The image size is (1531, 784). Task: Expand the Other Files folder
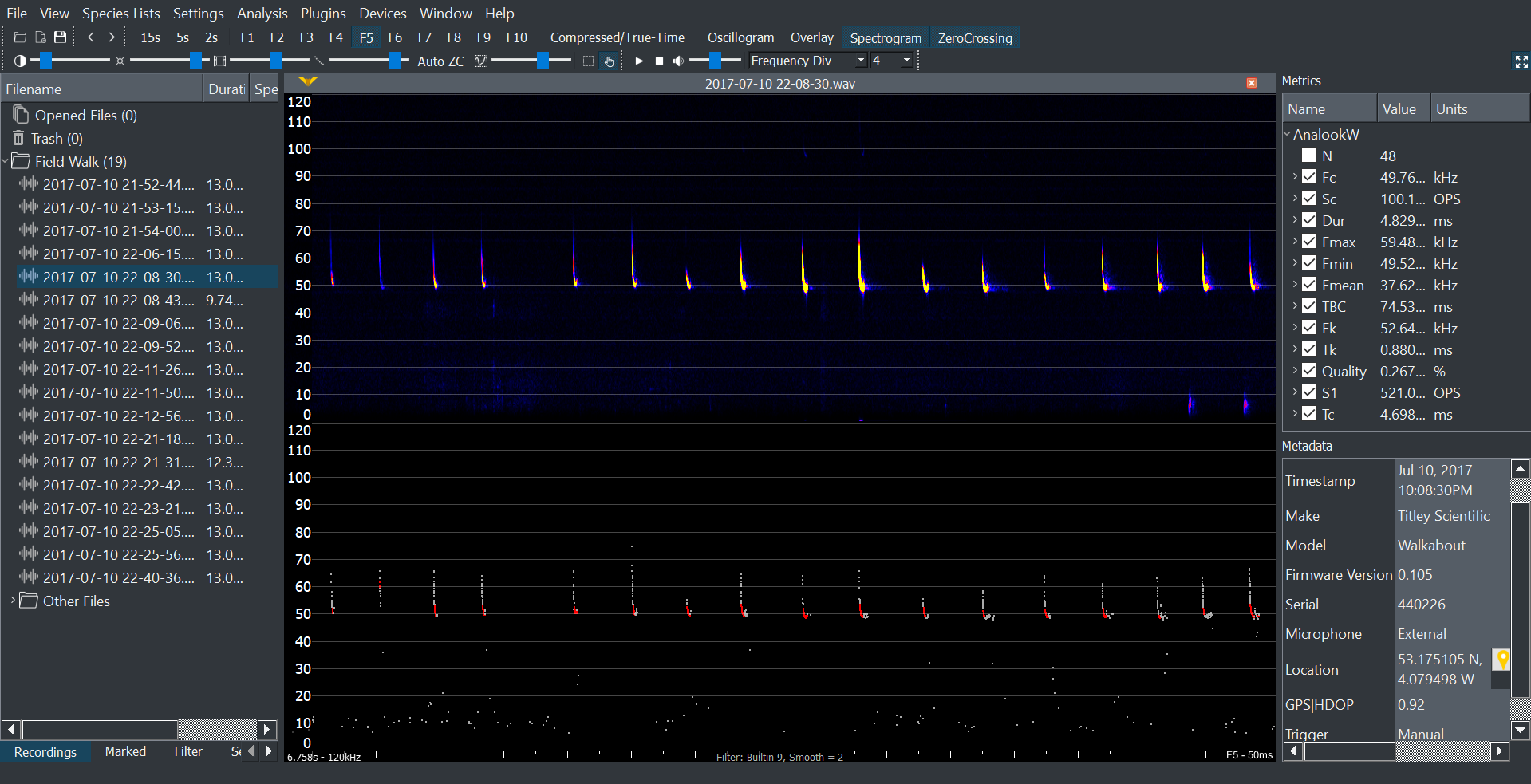[13, 601]
